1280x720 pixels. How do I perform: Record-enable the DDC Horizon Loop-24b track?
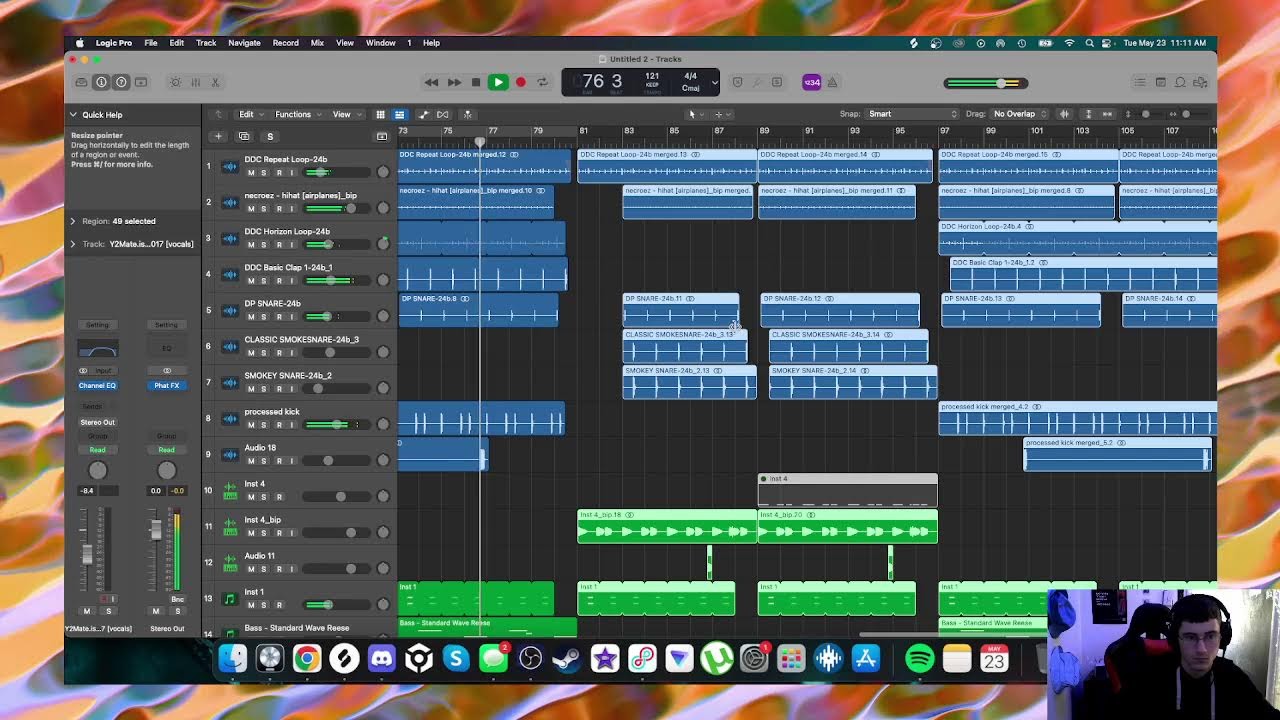(x=278, y=244)
